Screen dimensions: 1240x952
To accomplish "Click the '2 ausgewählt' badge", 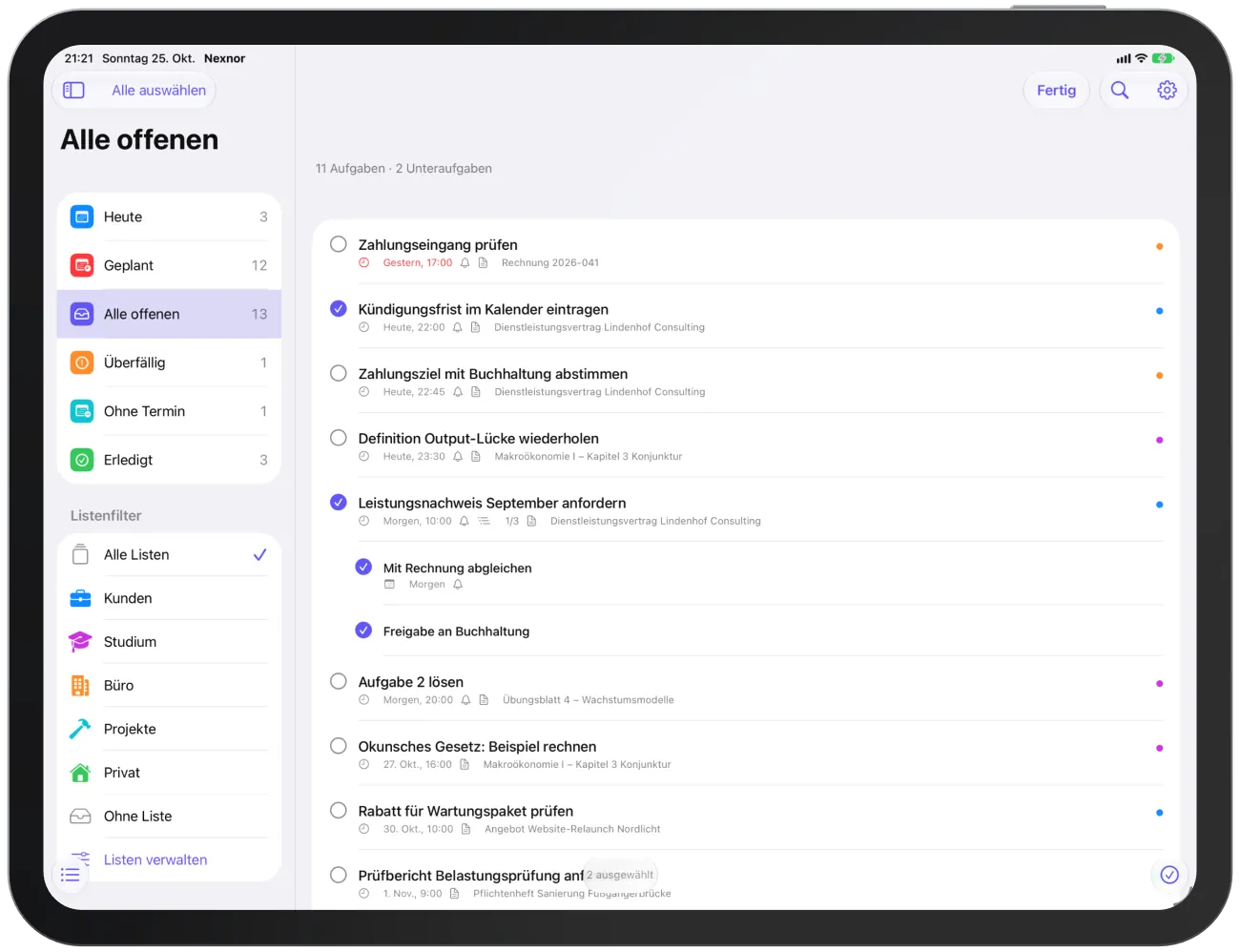I will pyautogui.click(x=620, y=876).
